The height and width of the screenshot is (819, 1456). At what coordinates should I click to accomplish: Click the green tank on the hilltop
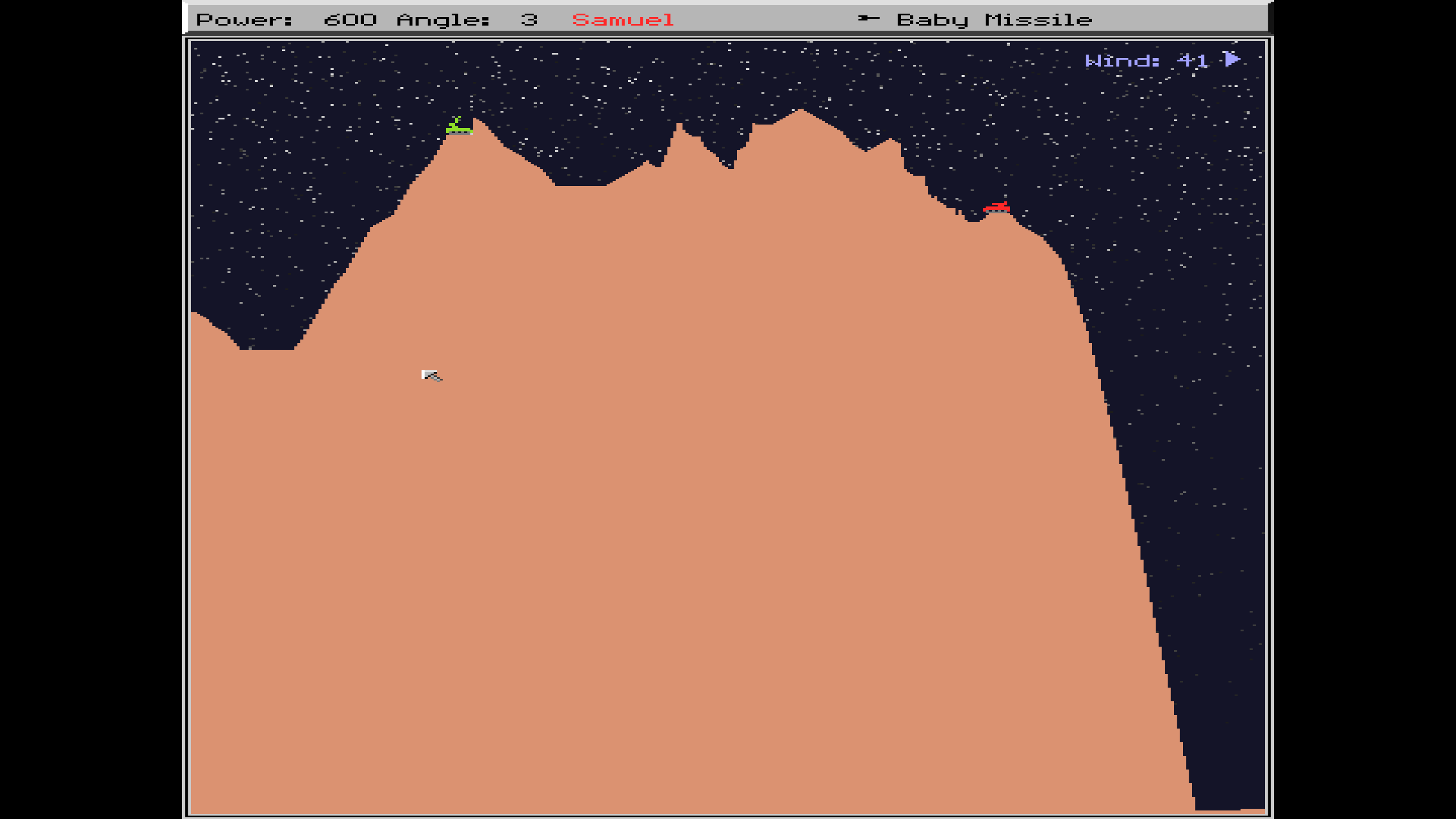coord(458,127)
